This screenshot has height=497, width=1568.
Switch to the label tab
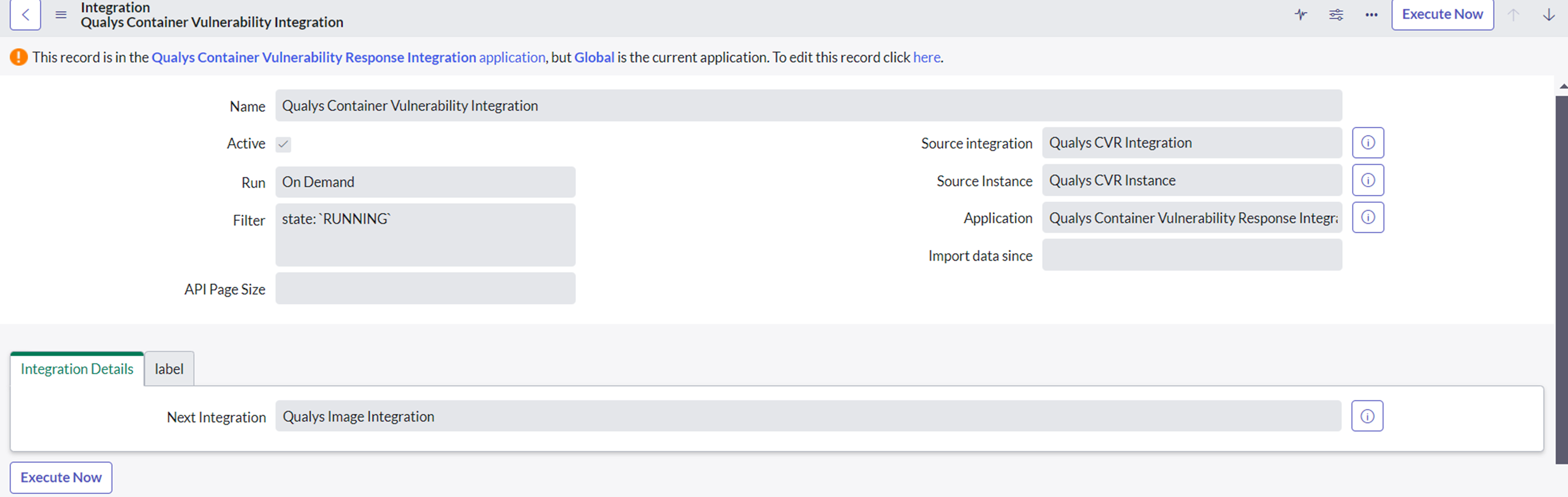pyautogui.click(x=169, y=369)
